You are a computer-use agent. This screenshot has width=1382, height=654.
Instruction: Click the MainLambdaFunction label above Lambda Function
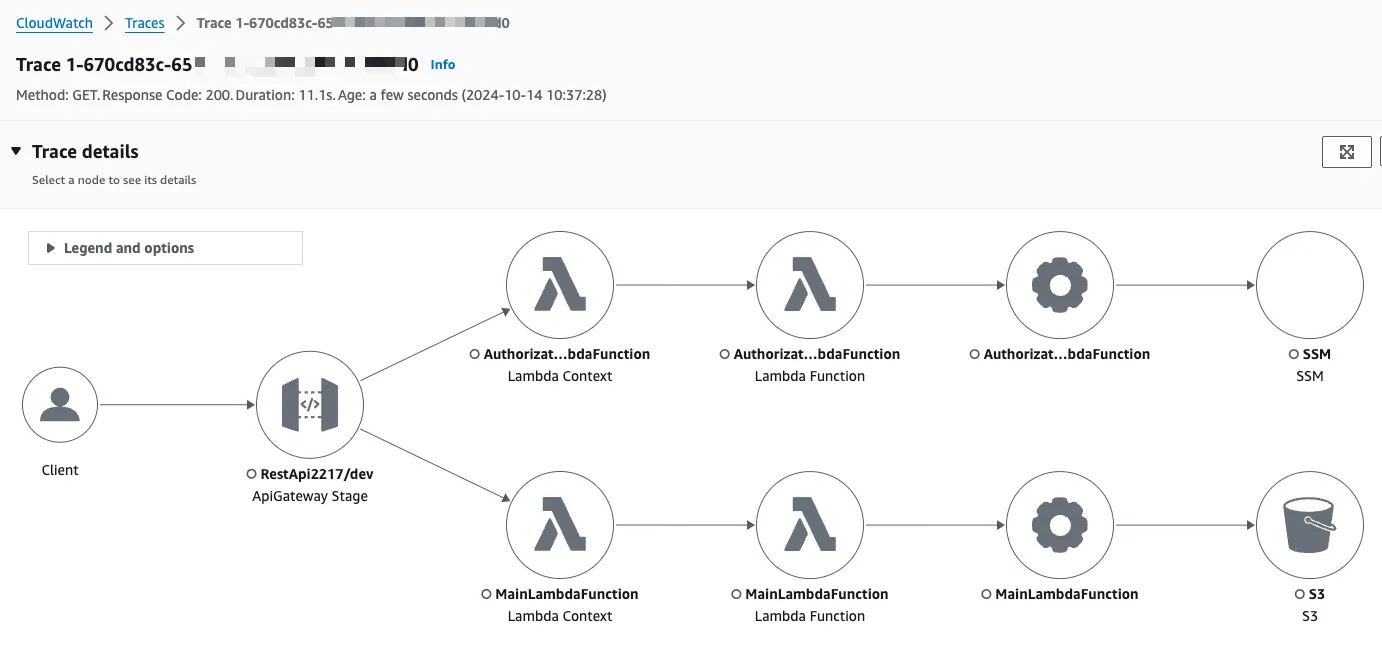click(x=817, y=594)
